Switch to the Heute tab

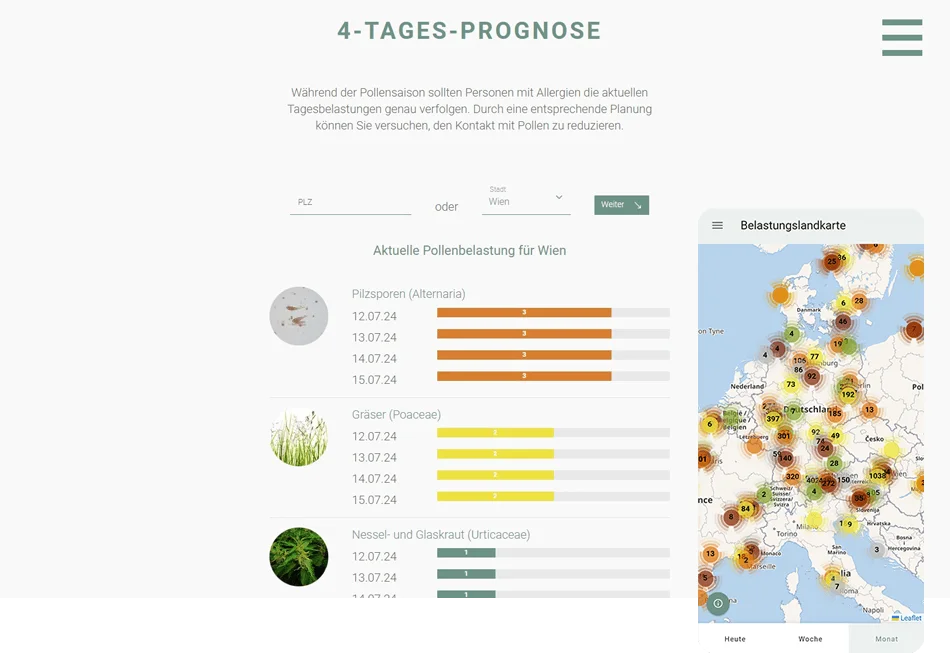point(734,639)
